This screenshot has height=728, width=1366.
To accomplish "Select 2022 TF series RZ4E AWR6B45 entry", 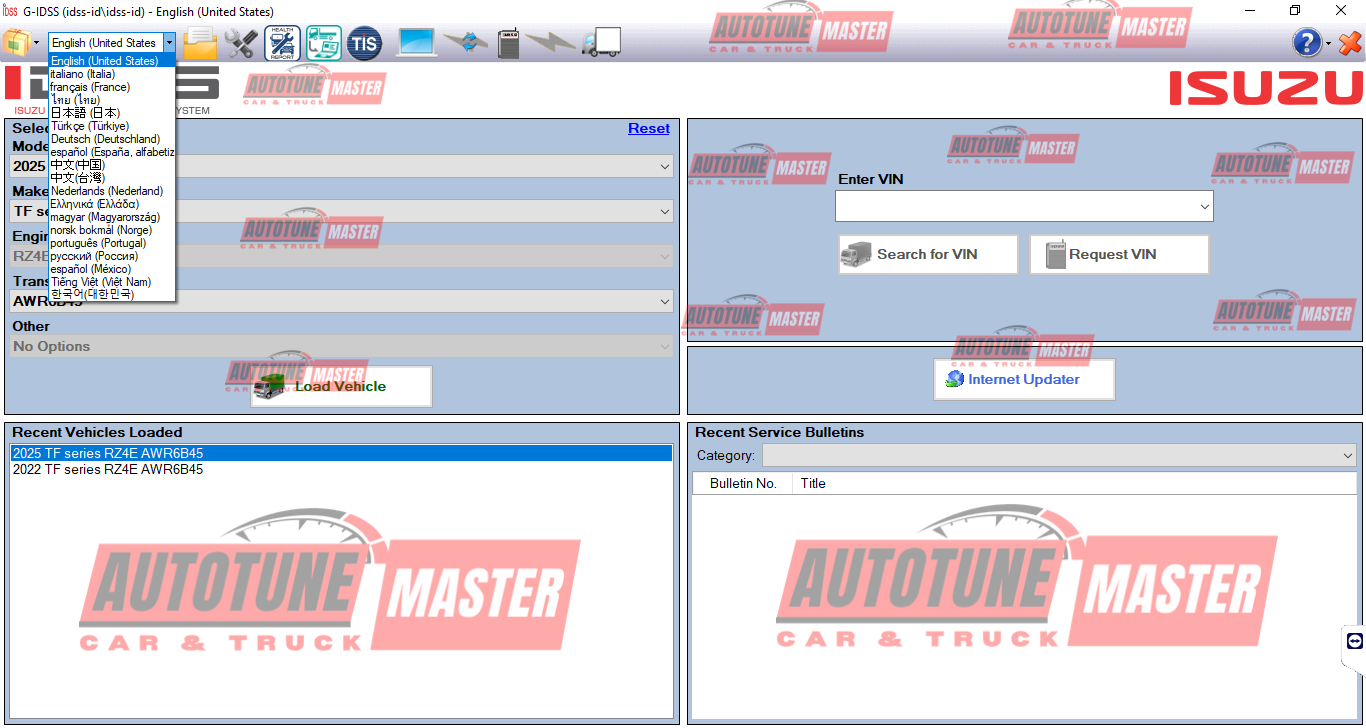I will [x=108, y=469].
